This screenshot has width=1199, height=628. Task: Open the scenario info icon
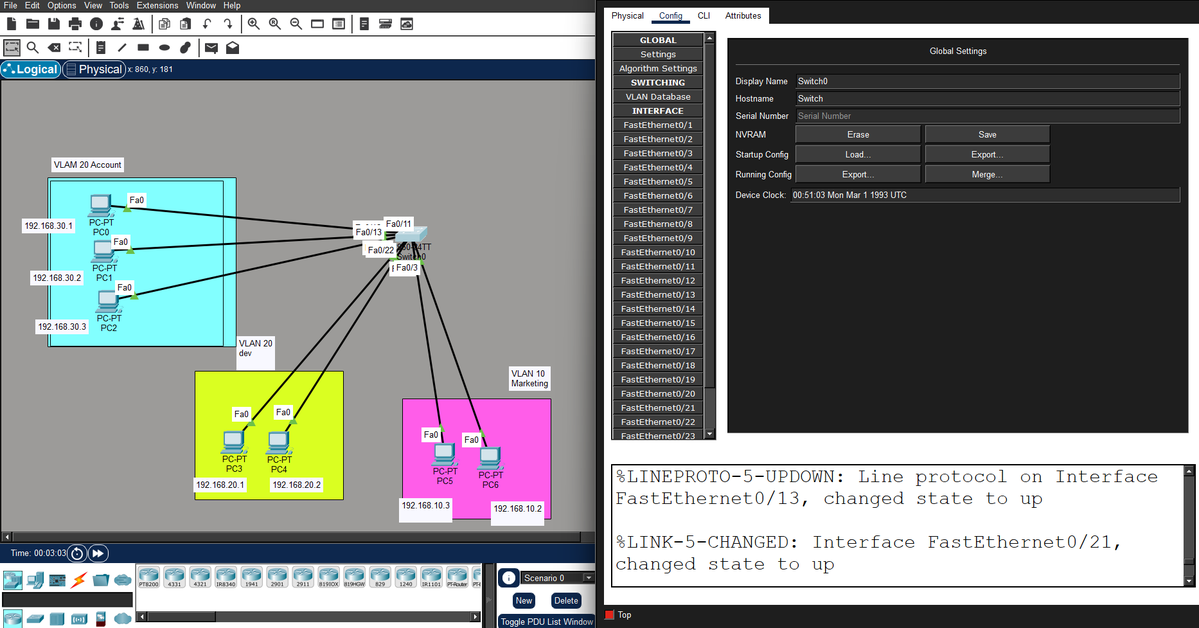click(x=509, y=578)
